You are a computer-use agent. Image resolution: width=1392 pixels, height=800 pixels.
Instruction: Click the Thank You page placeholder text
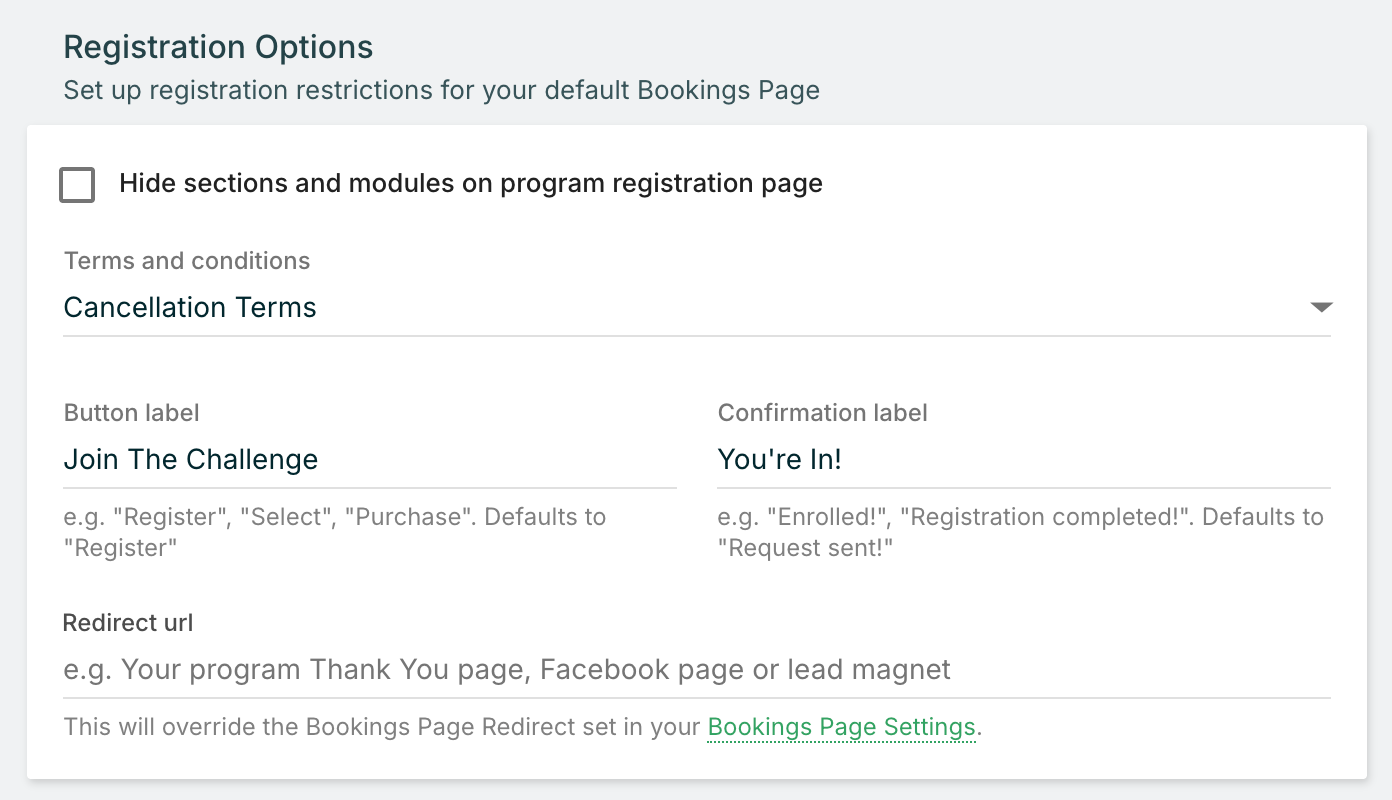click(506, 669)
